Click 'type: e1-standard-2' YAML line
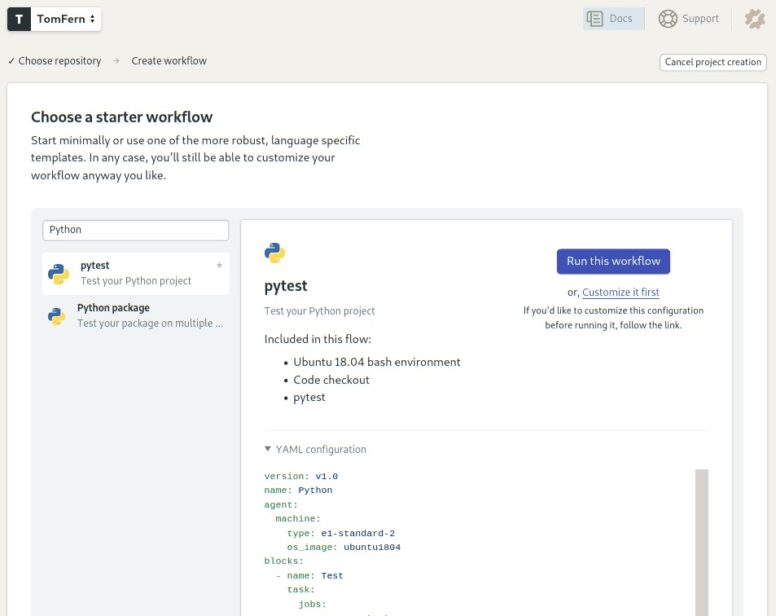 point(341,533)
